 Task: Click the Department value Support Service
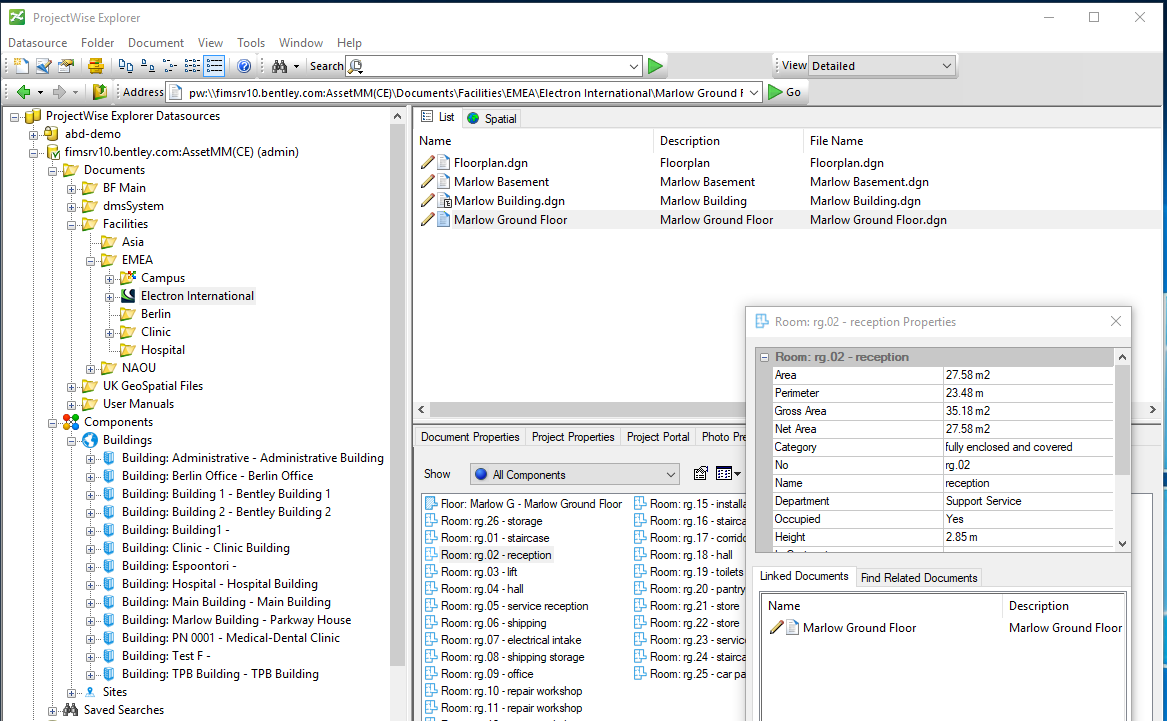(983, 502)
